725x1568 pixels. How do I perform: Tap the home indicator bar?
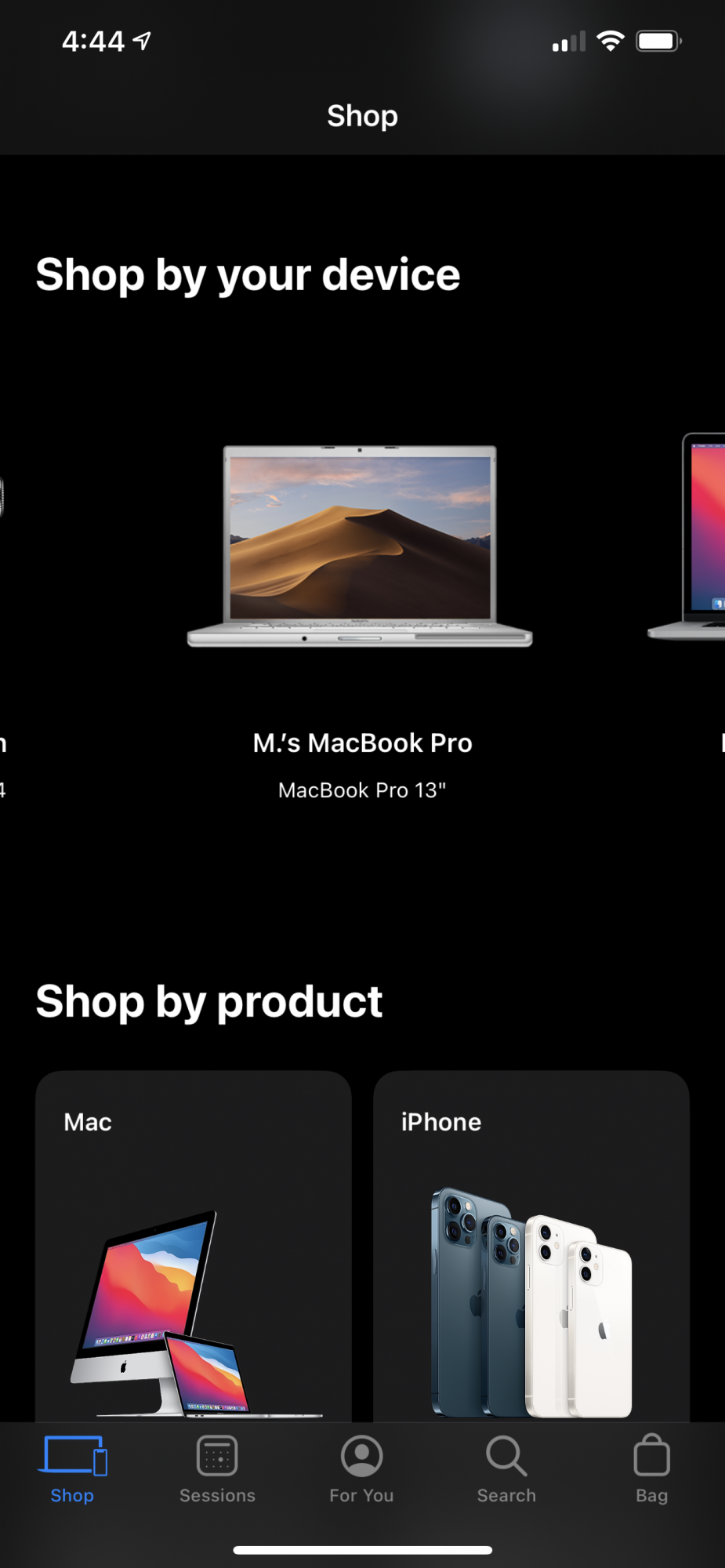(x=362, y=1550)
